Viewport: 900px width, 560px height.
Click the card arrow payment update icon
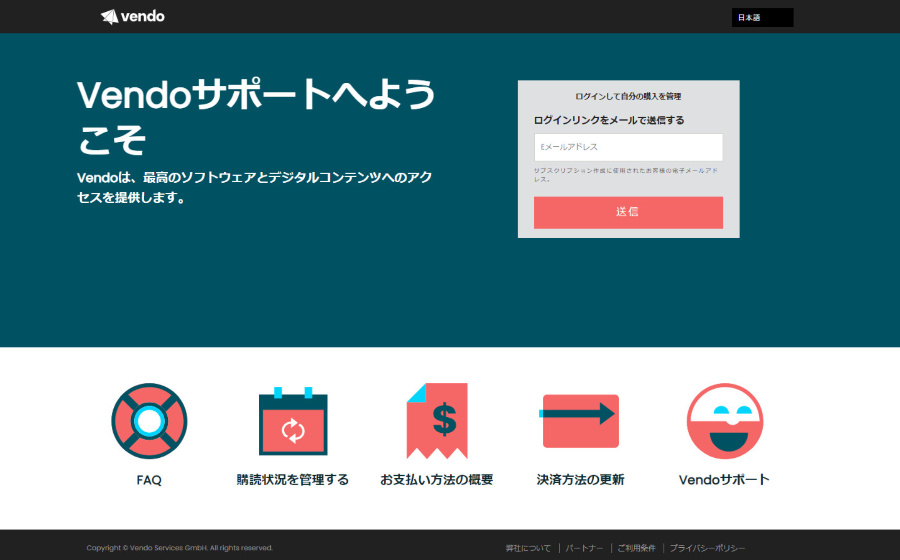[x=580, y=421]
